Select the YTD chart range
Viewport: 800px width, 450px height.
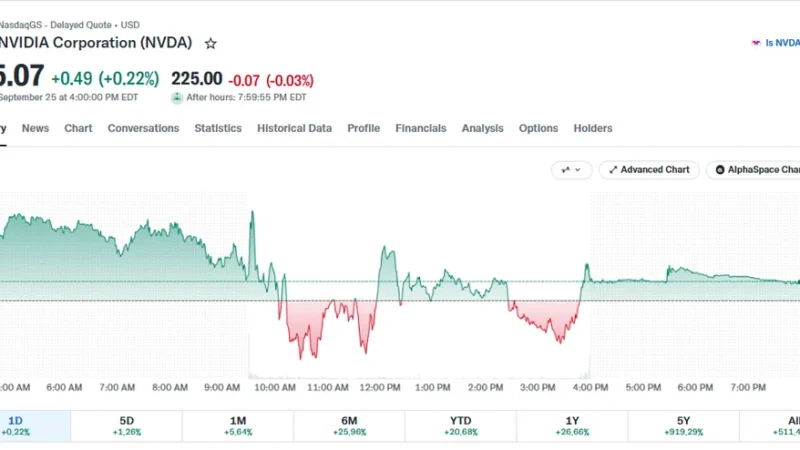[x=461, y=426]
